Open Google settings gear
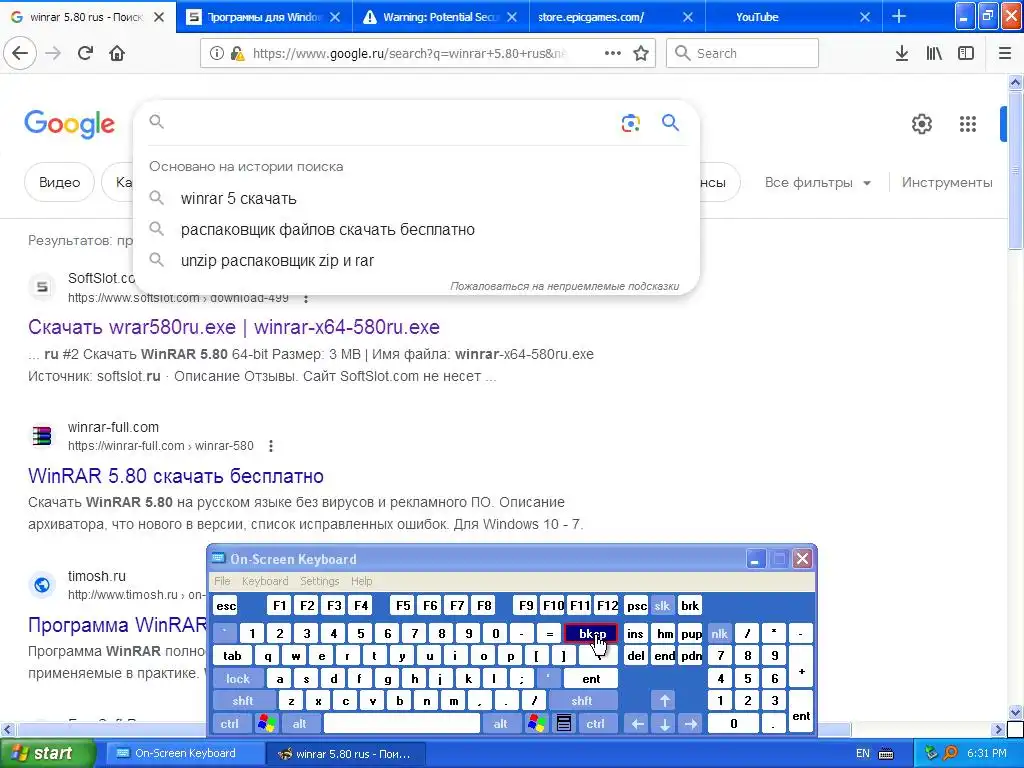The width and height of the screenshot is (1024, 768). point(921,123)
